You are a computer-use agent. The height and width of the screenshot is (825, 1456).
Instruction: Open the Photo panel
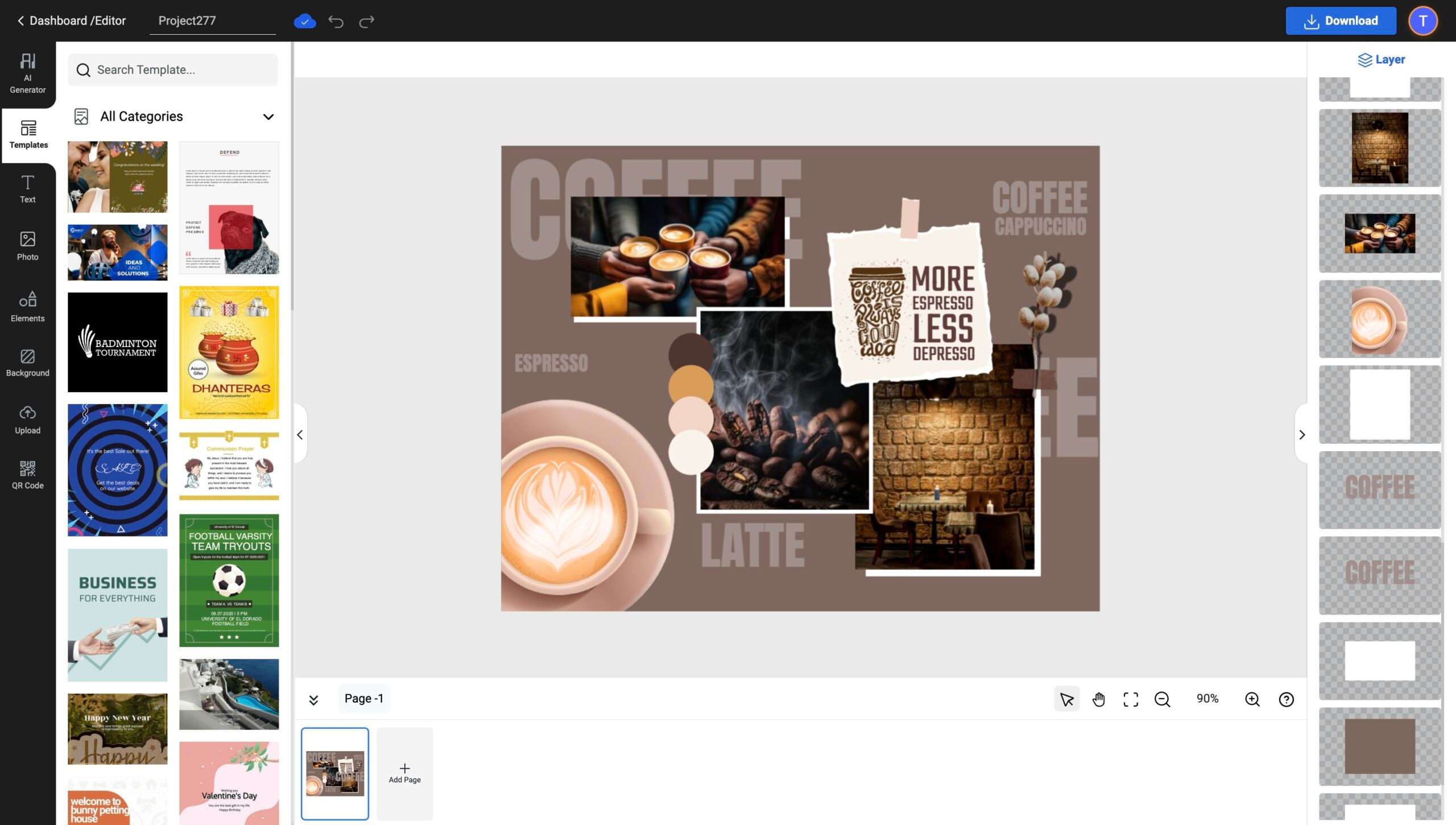[27, 246]
